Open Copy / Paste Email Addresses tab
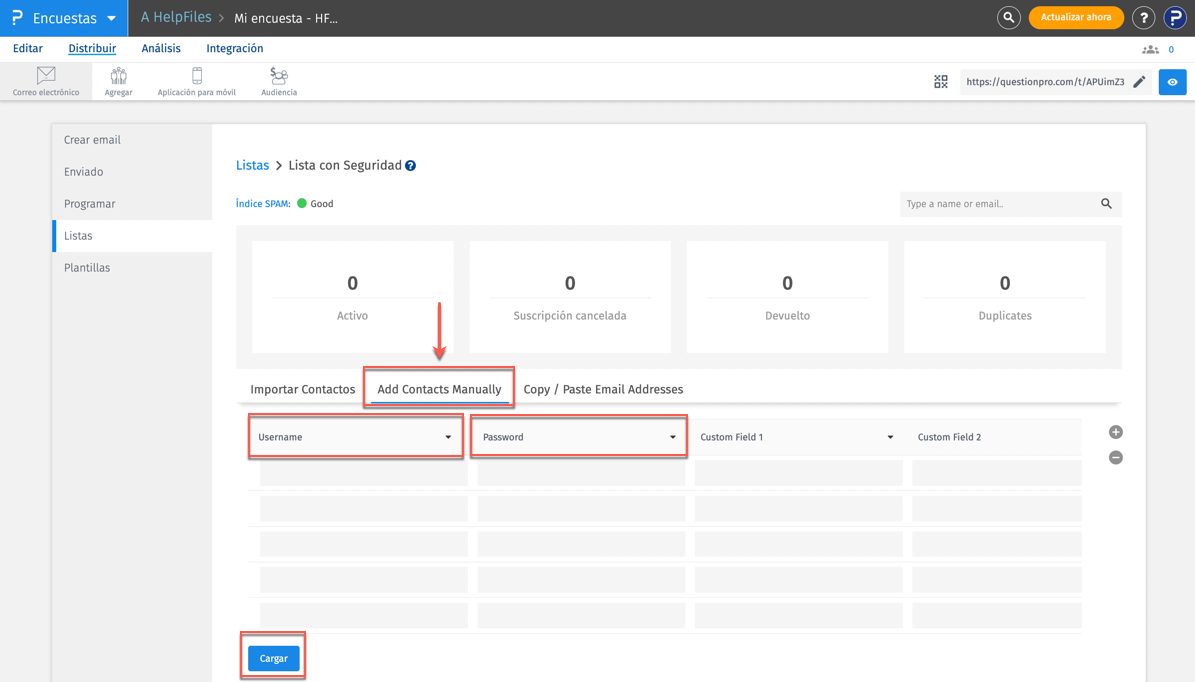Image resolution: width=1195 pixels, height=682 pixels. pyautogui.click(x=603, y=389)
